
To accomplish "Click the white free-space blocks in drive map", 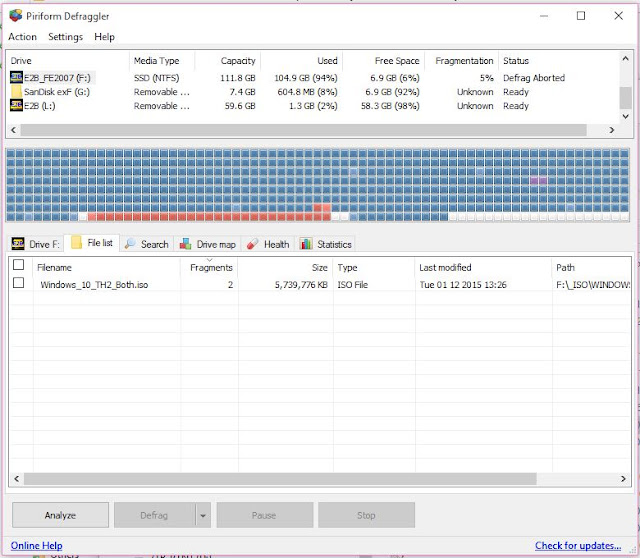I will pos(539,217).
